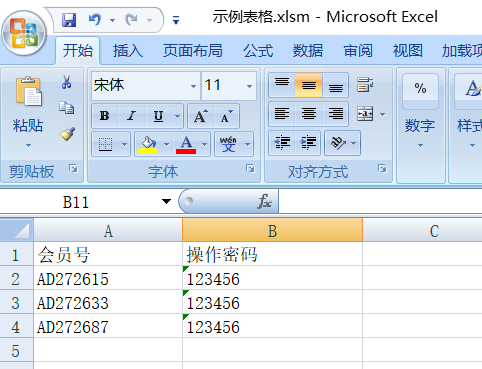Image resolution: width=482 pixels, height=369 pixels.
Task: Open the 宋体 font name dropdown
Action: [x=193, y=86]
